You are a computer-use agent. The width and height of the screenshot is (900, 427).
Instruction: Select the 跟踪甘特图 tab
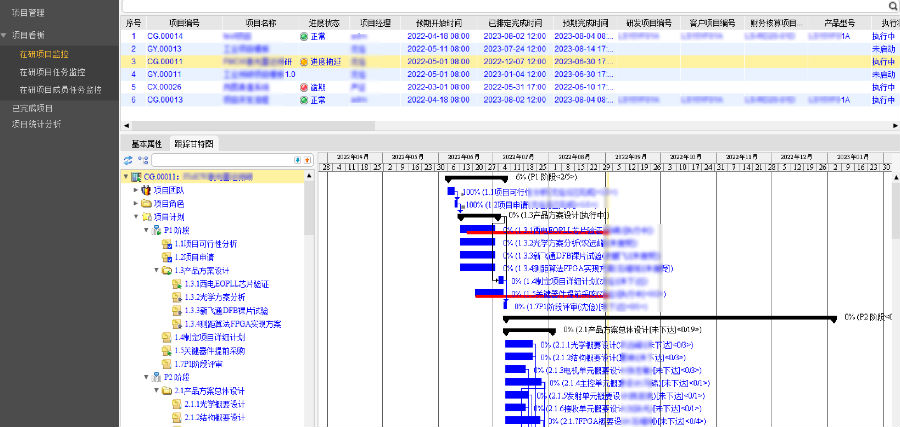(195, 144)
